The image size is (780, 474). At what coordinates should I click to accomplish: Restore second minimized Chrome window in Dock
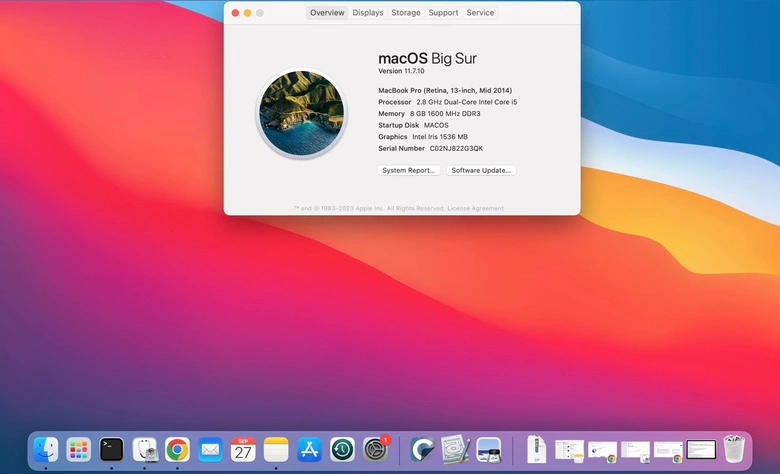click(x=668, y=452)
